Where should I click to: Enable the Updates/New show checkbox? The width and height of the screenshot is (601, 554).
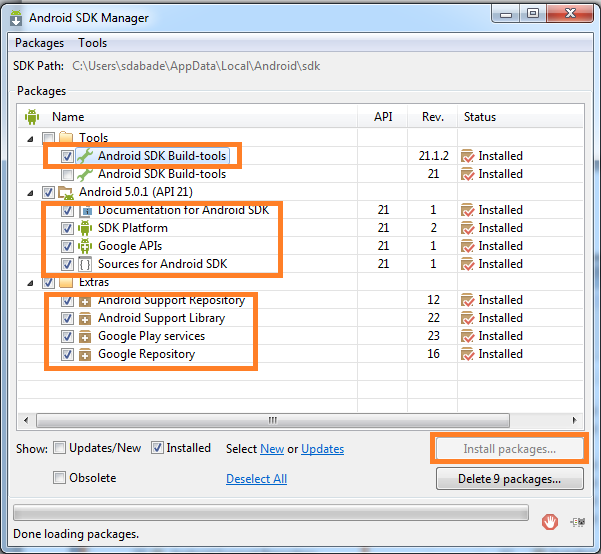(59, 448)
